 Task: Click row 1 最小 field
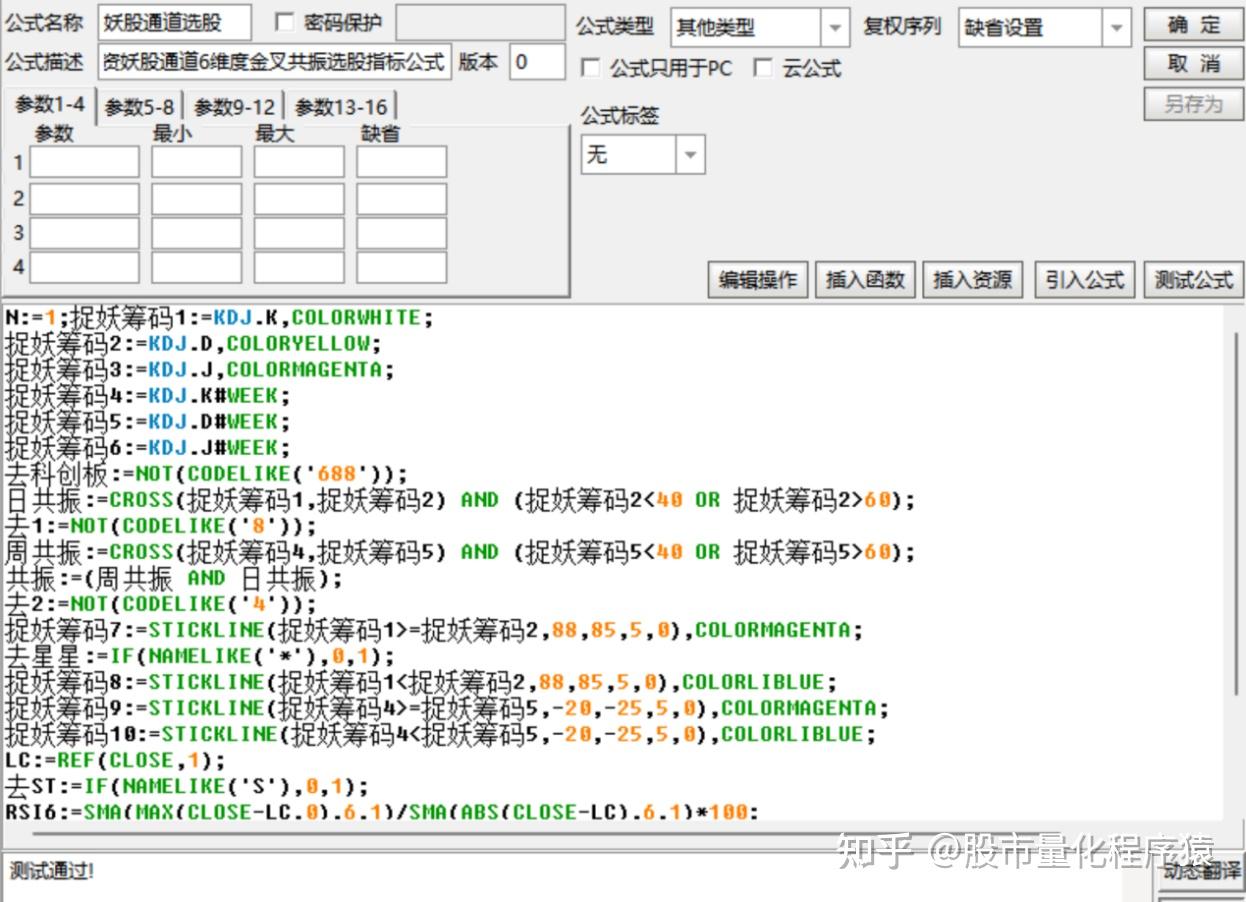point(196,162)
